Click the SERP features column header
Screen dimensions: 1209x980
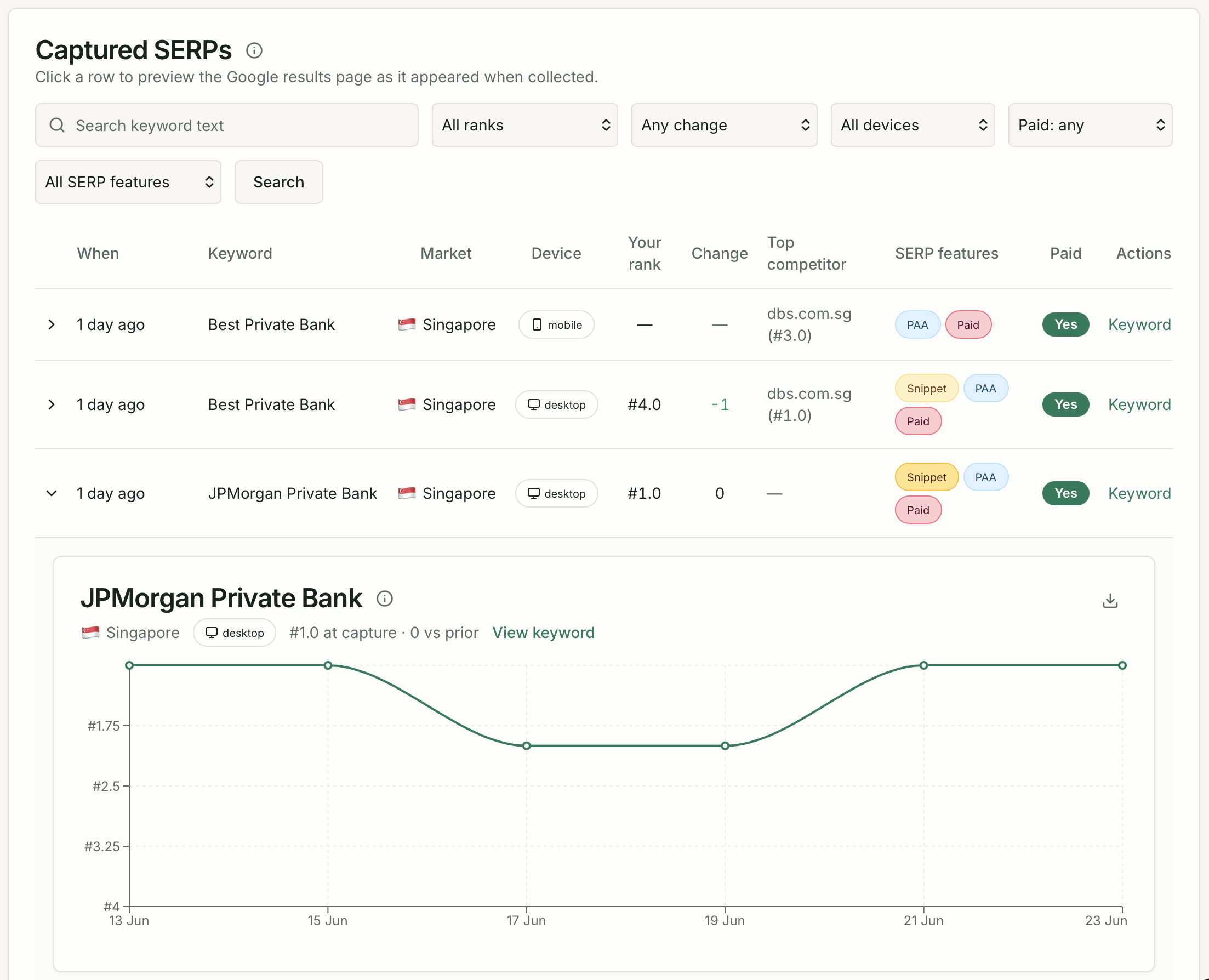click(946, 253)
